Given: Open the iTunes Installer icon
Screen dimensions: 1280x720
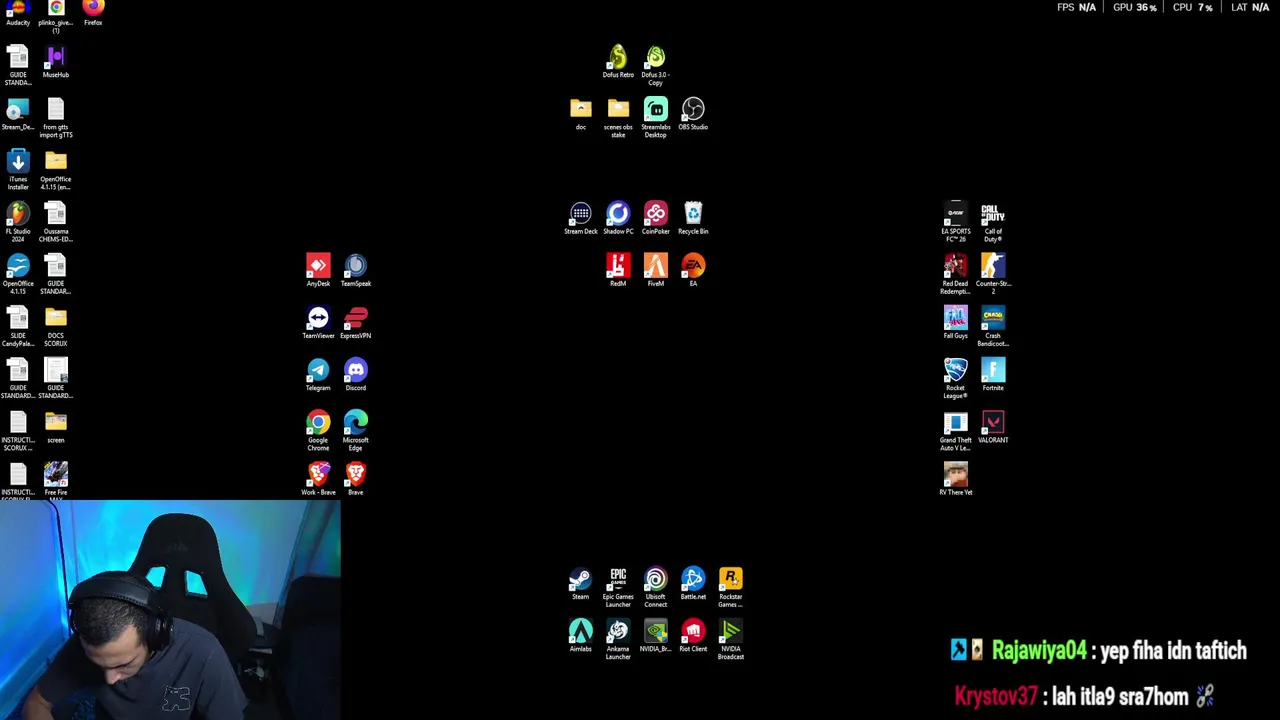Looking at the screenshot, I should [x=18, y=170].
